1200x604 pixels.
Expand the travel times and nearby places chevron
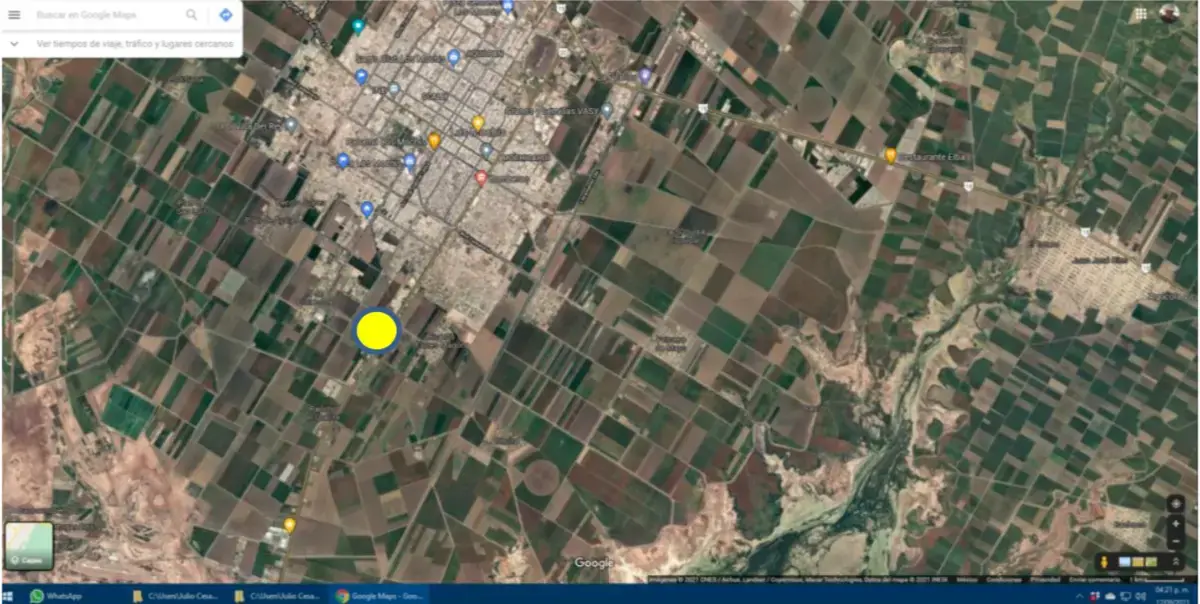(x=14, y=44)
